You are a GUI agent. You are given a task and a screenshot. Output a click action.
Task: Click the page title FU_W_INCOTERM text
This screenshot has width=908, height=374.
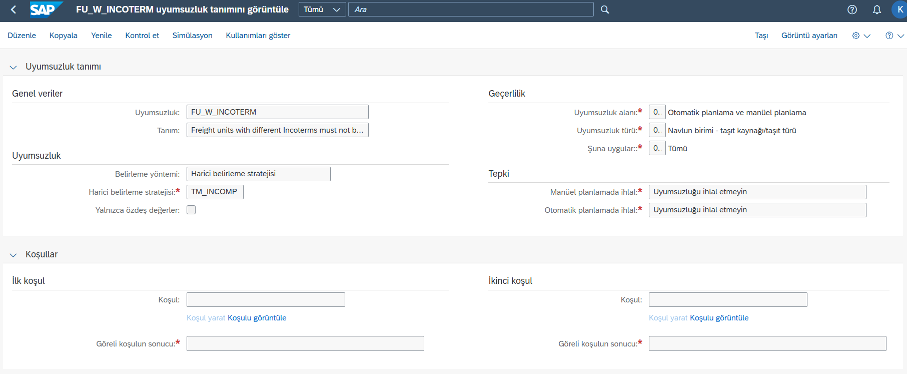pyautogui.click(x=182, y=10)
